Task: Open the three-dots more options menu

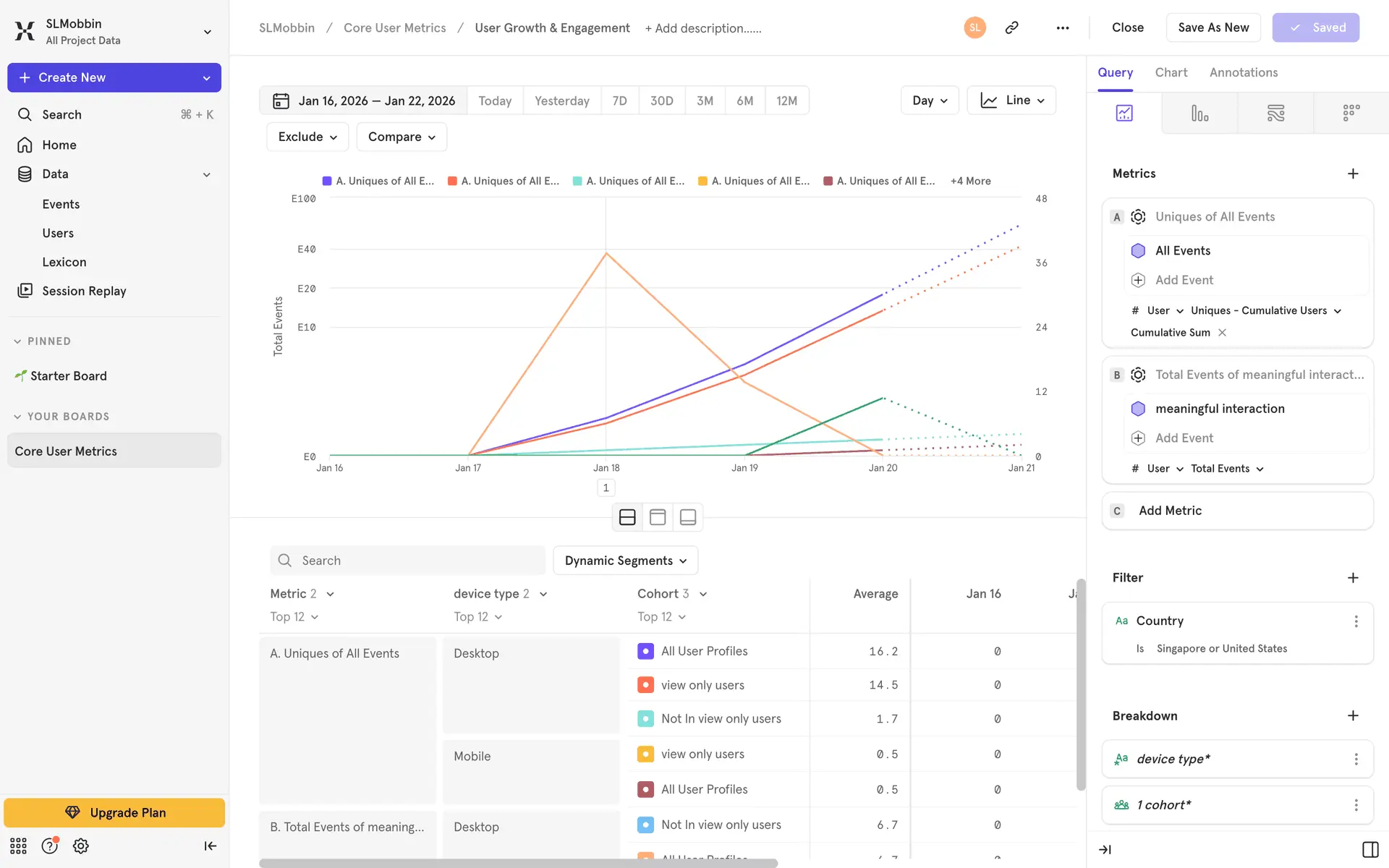Action: pos(1062,27)
